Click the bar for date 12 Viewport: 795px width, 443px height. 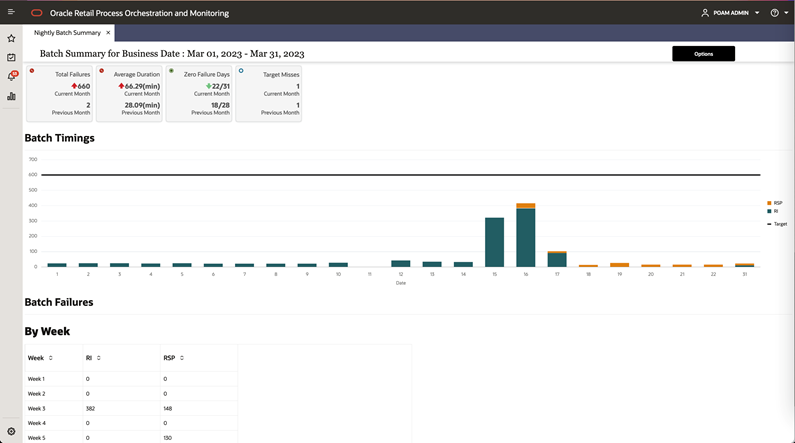(401, 264)
